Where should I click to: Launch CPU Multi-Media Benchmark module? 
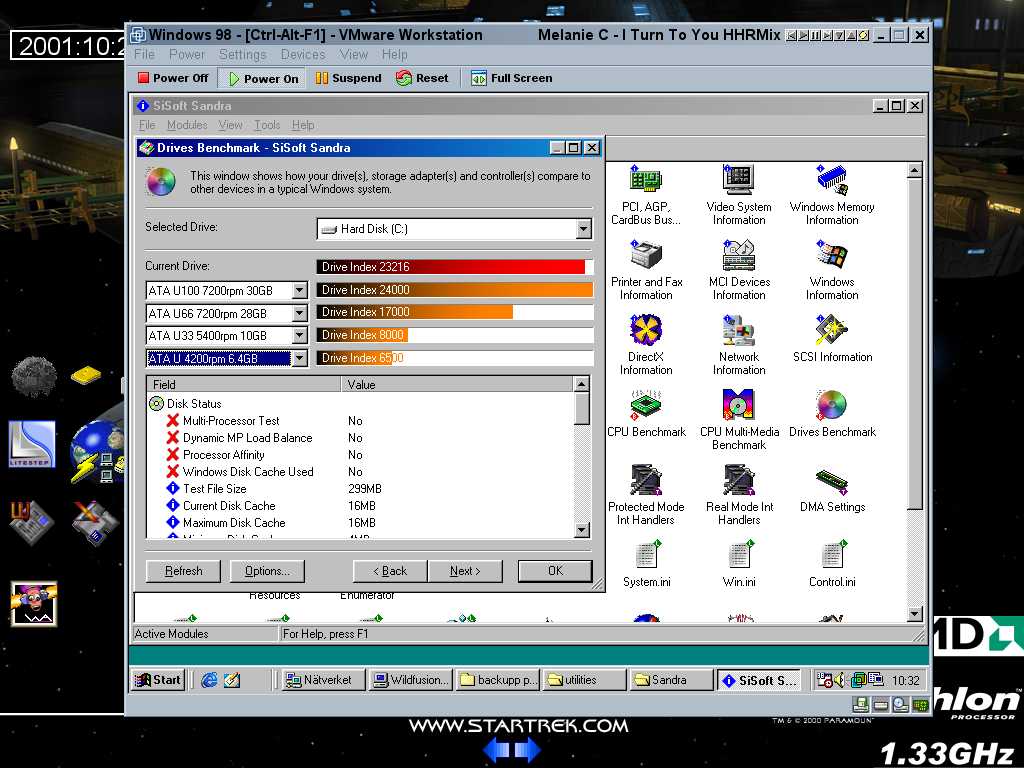[x=739, y=405]
